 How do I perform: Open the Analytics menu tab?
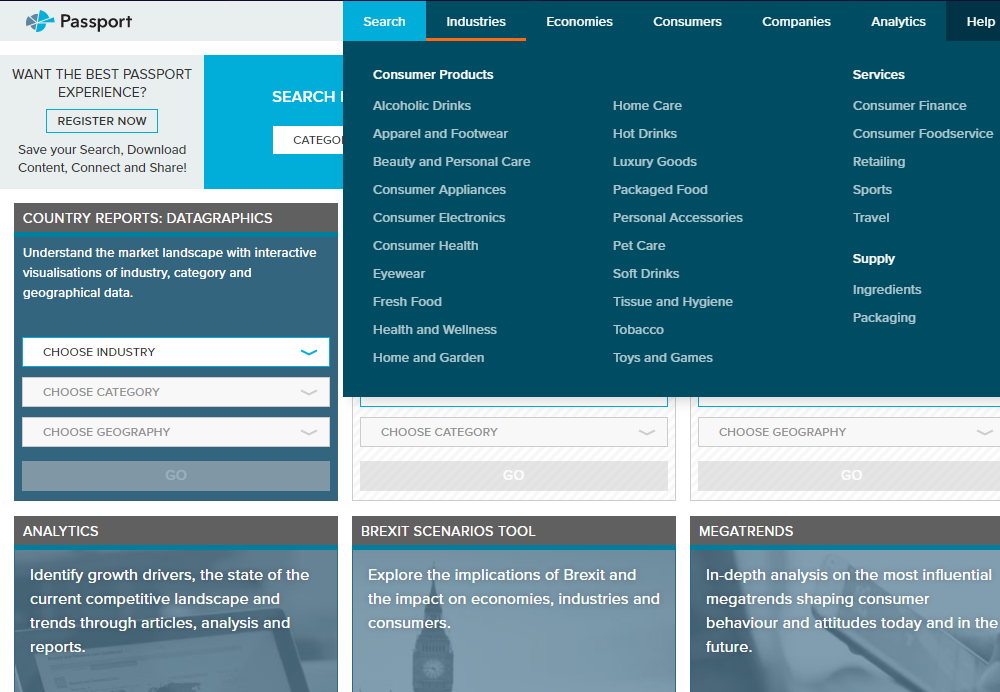[x=898, y=21]
